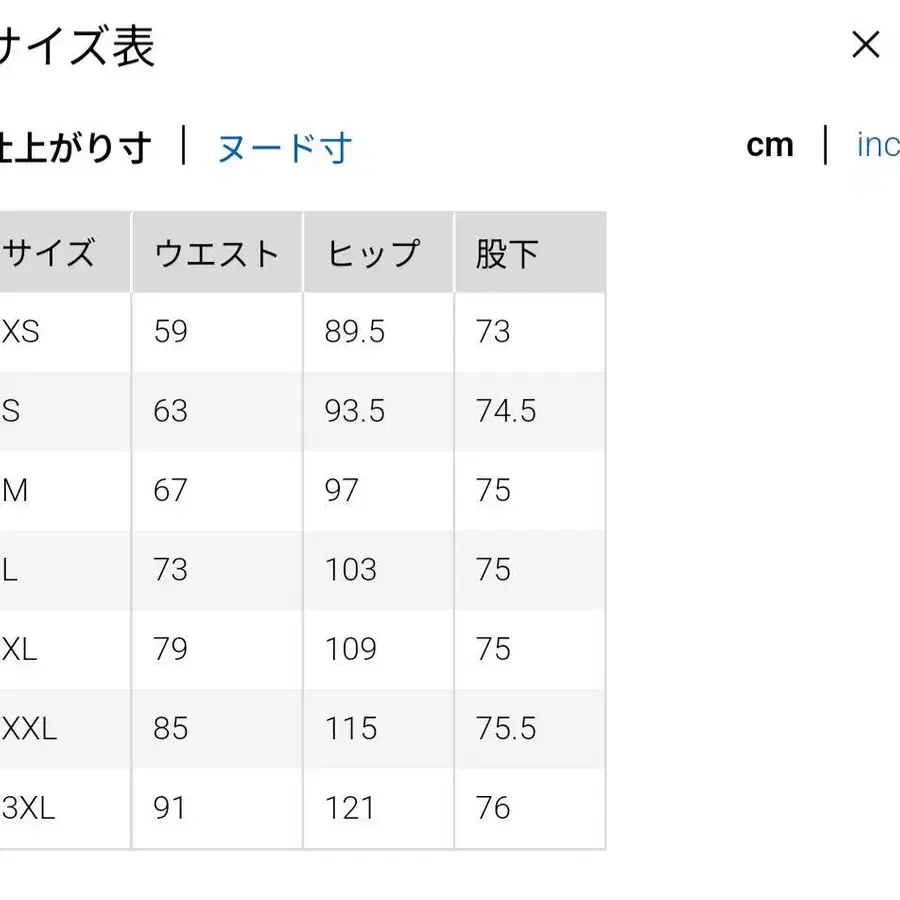This screenshot has width=900, height=900.
Task: Click the サイズ column header
Action: click(x=48, y=252)
